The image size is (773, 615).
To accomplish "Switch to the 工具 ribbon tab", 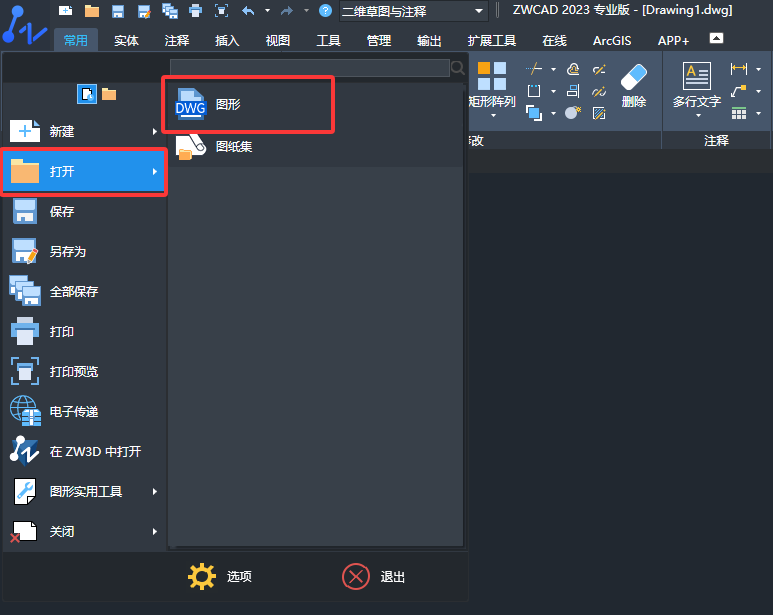I will (328, 40).
